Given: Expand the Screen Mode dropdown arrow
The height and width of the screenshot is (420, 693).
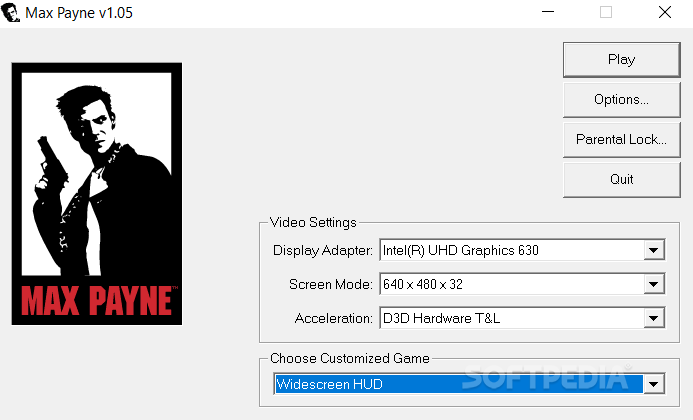Looking at the screenshot, I should 654,284.
